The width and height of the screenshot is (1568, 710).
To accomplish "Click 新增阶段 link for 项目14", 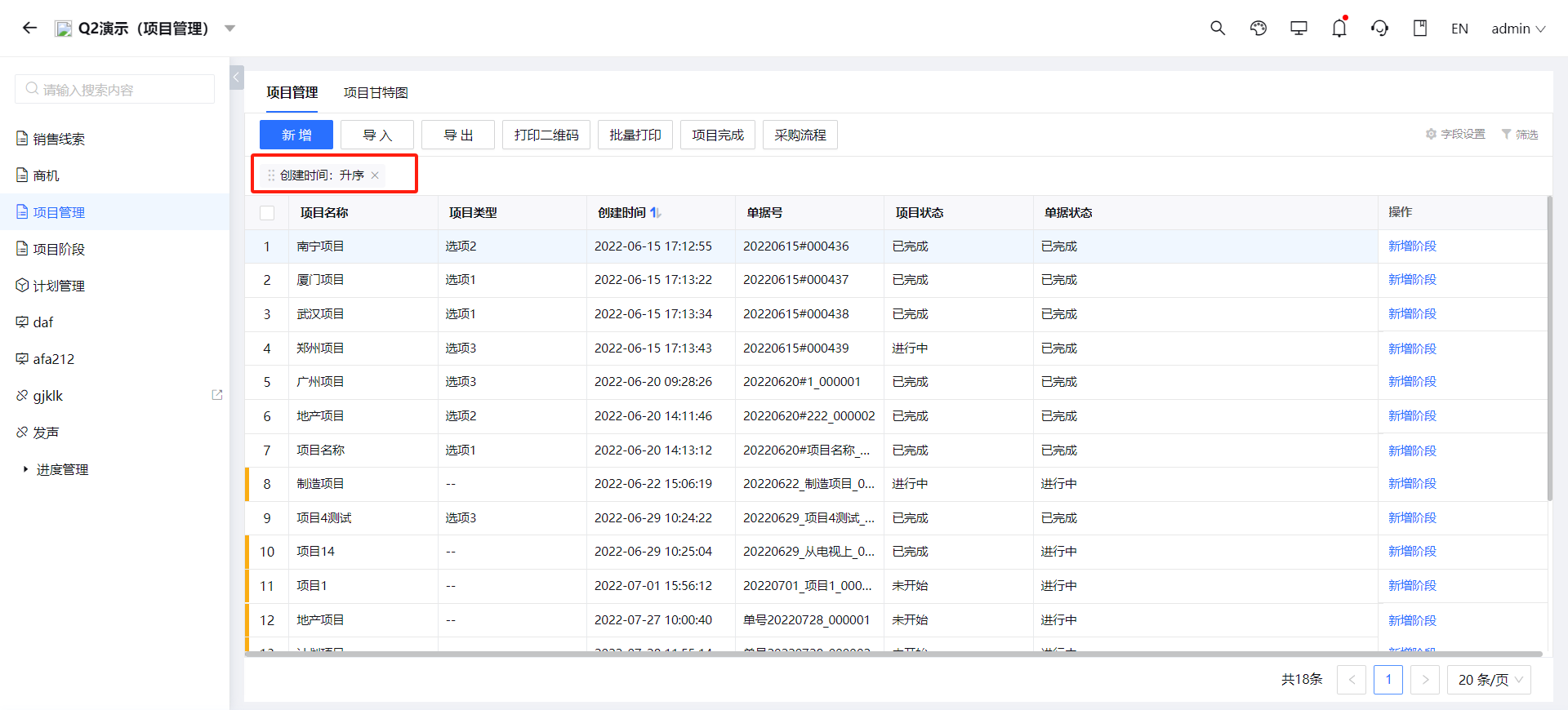I will point(1412,551).
